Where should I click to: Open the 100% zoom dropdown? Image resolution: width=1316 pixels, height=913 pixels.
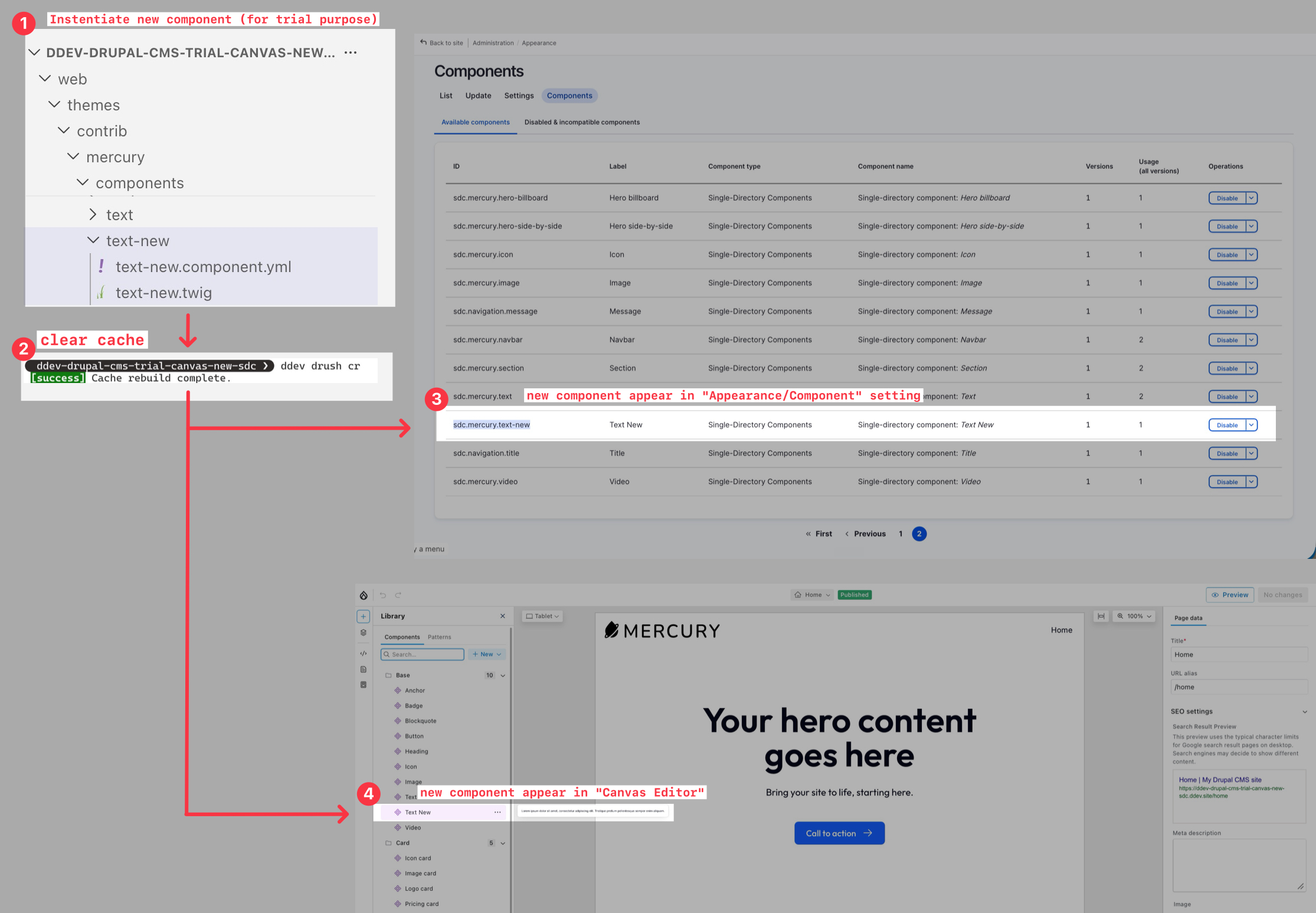(1134, 616)
